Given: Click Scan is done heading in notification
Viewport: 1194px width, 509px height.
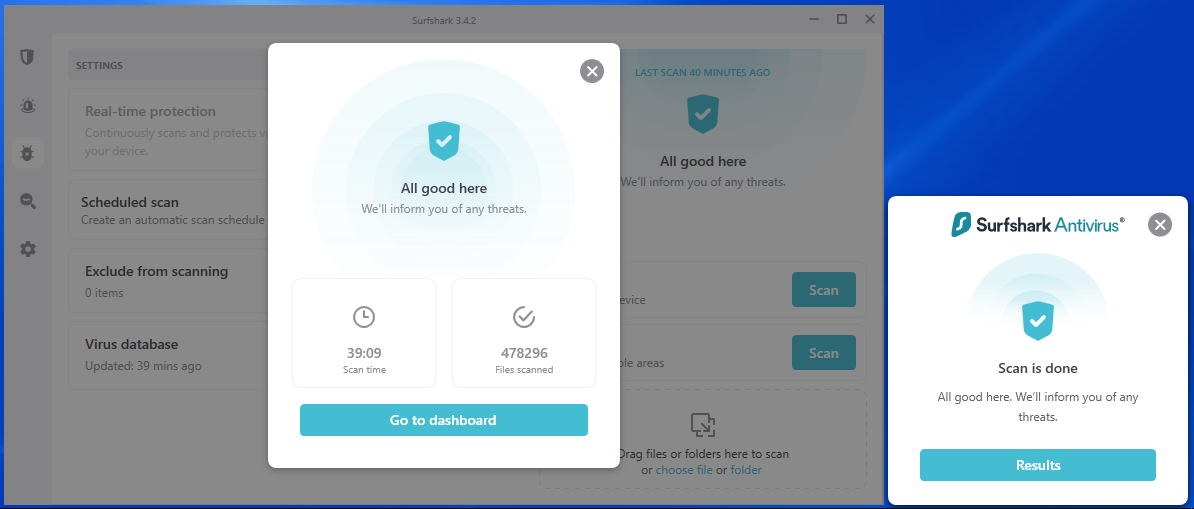Looking at the screenshot, I should pyautogui.click(x=1038, y=368).
